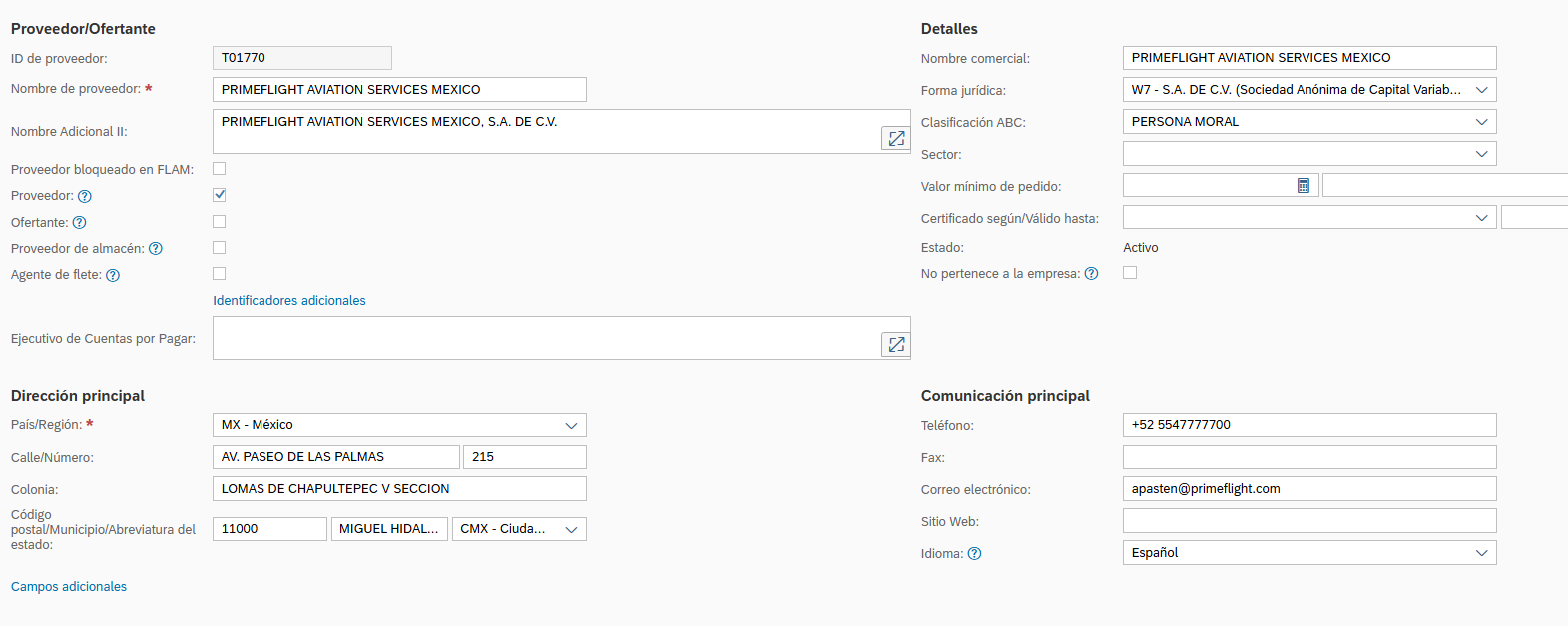The width and height of the screenshot is (1568, 626).
Task: Uncheck the Proveedor checkbox
Action: click(220, 195)
